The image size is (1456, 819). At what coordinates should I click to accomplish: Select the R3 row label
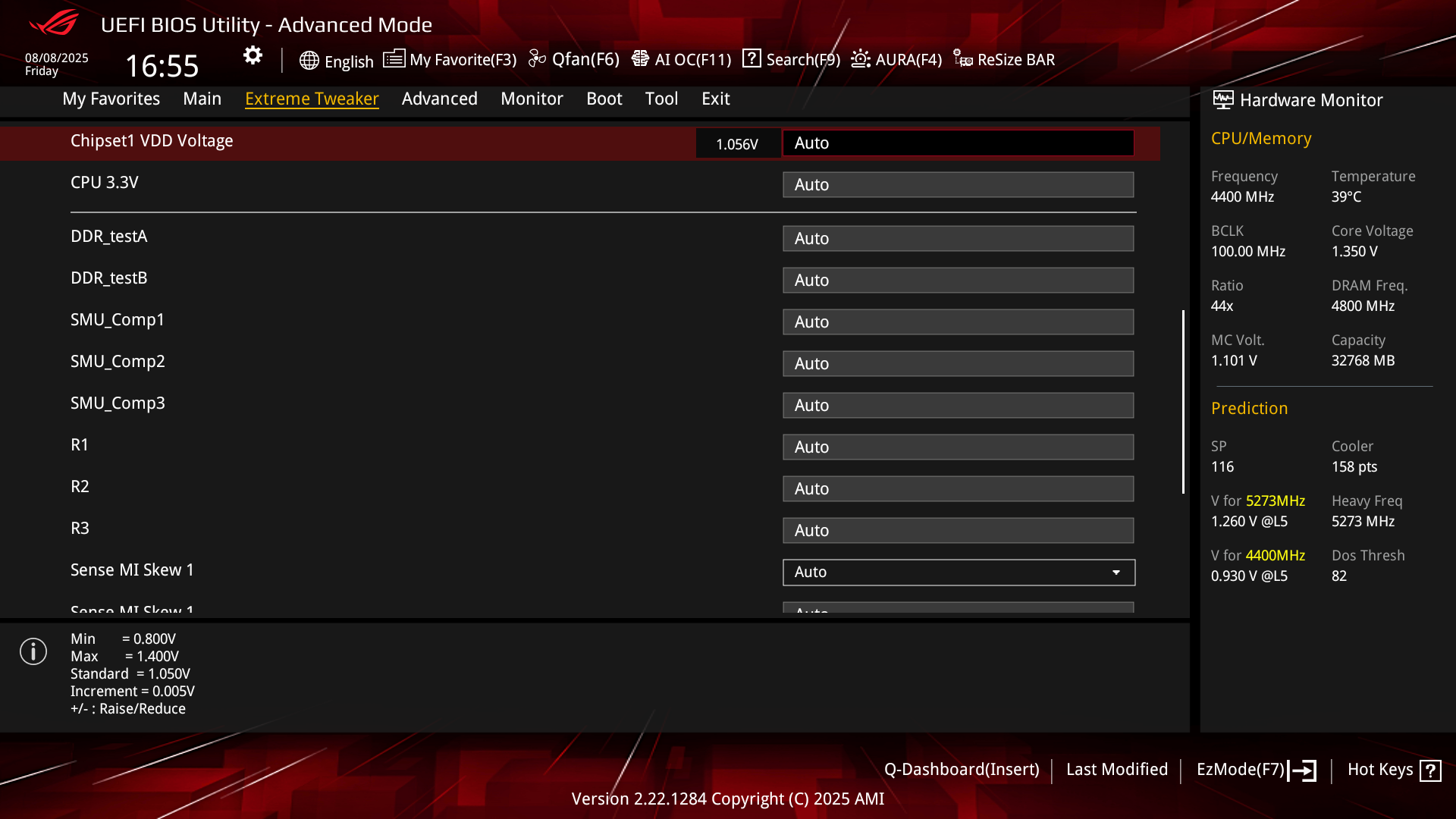pyautogui.click(x=80, y=528)
